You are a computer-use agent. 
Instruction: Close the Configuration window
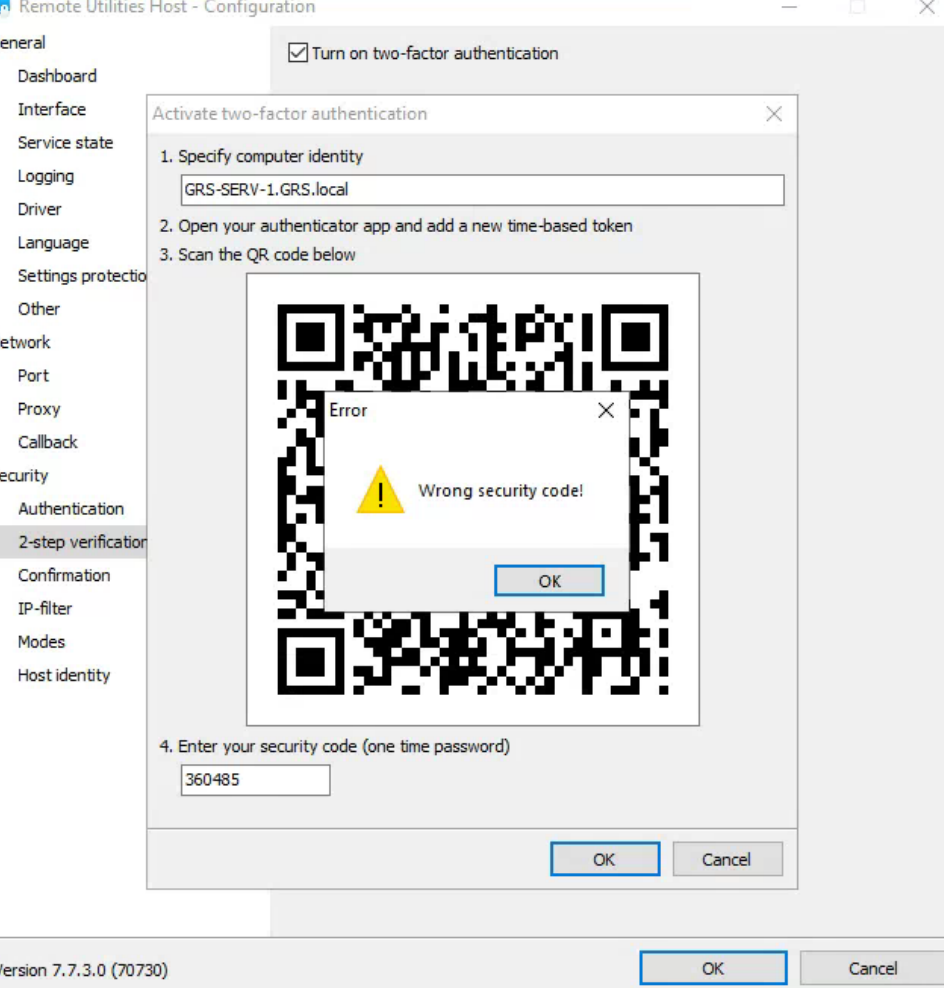pyautogui.click(x=926, y=8)
